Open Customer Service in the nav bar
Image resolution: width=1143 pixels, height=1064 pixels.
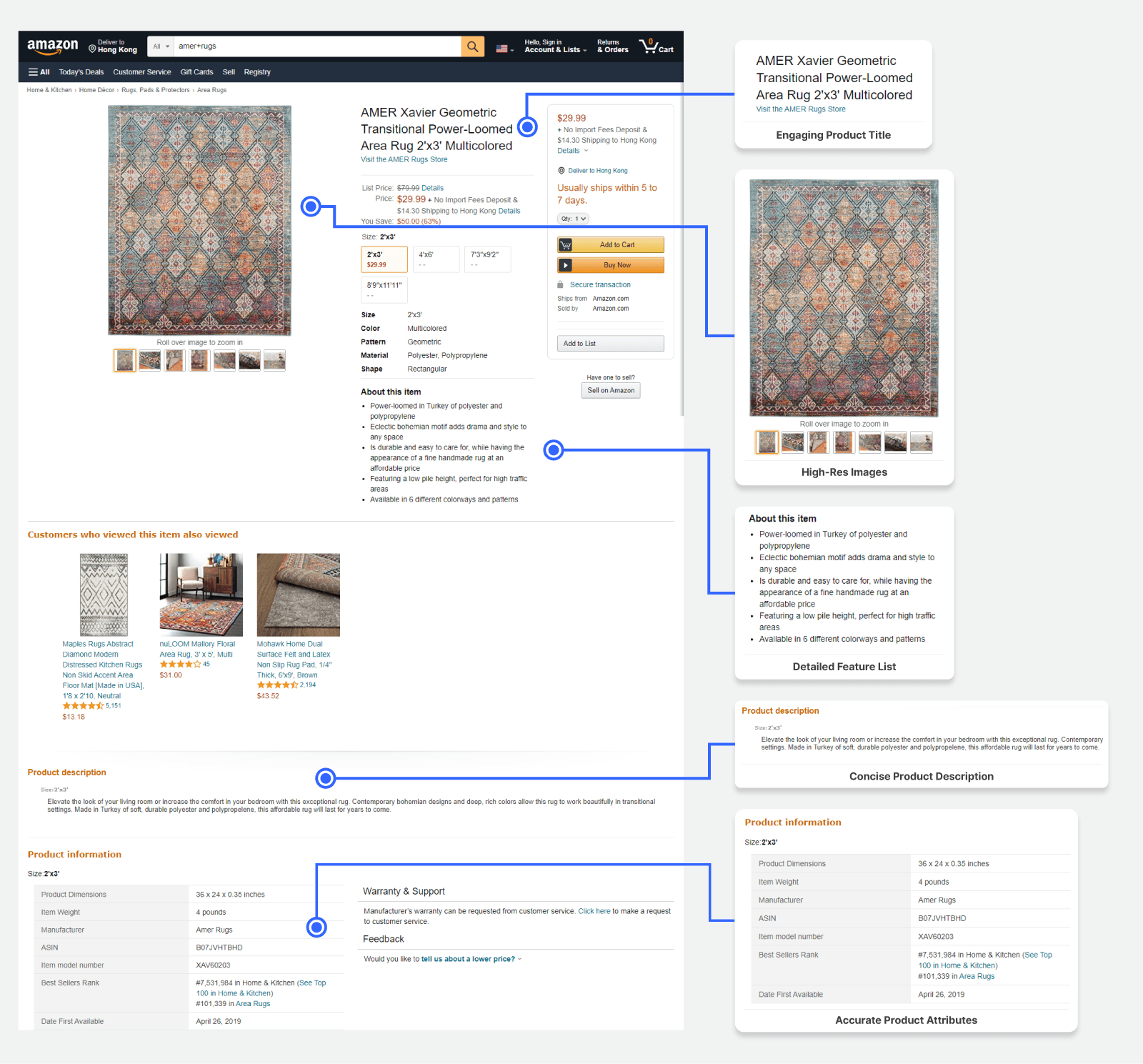click(x=142, y=72)
